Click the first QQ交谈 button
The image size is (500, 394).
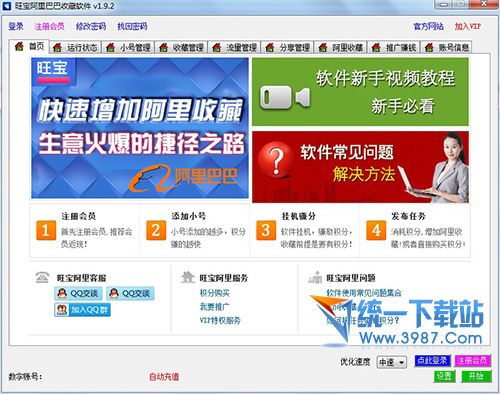pos(78,293)
